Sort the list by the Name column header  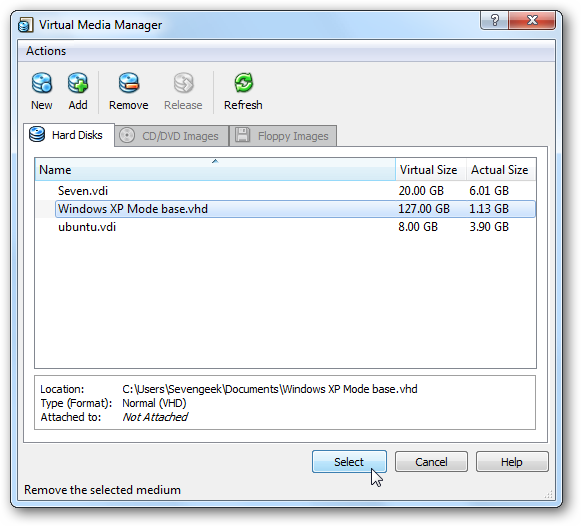(x=215, y=170)
